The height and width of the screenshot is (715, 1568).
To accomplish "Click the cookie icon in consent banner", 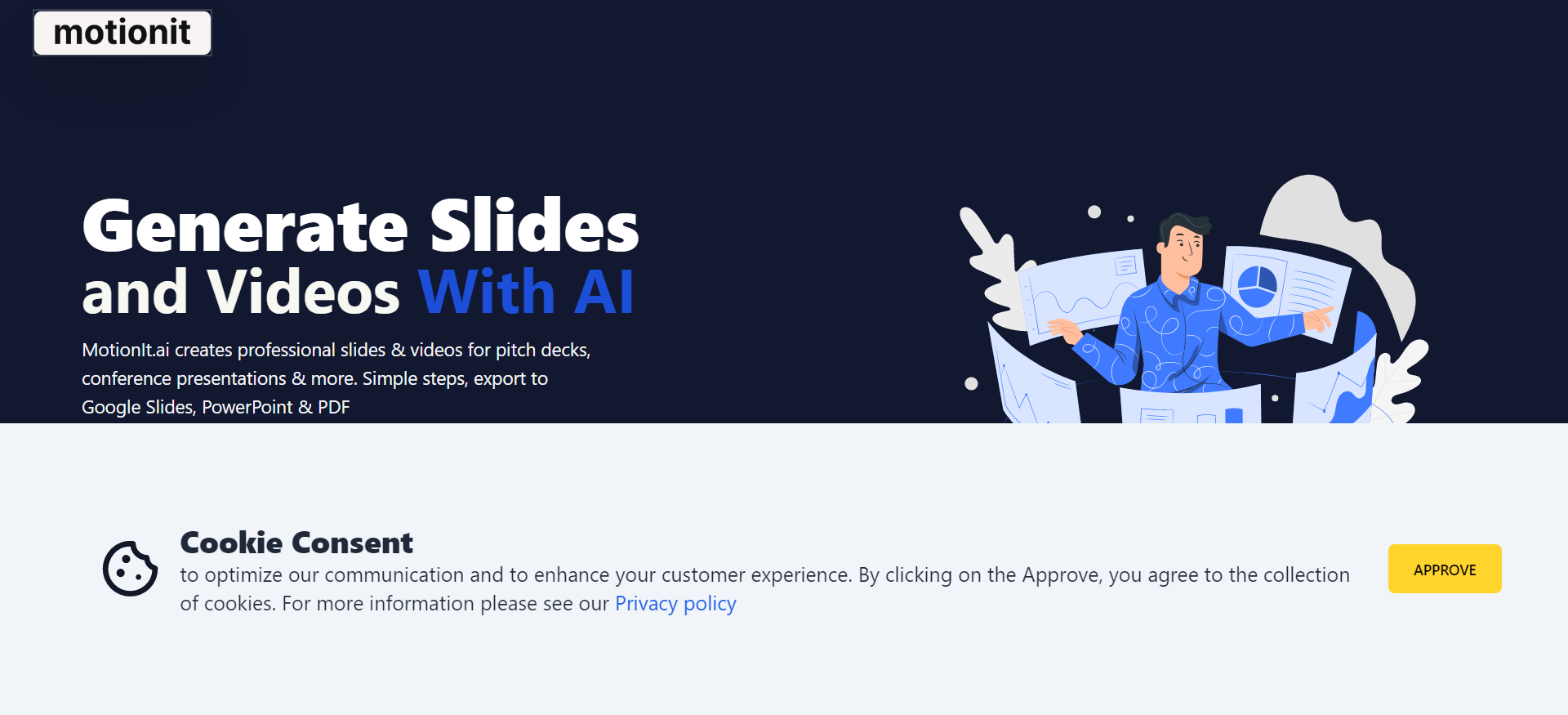I will coord(130,569).
